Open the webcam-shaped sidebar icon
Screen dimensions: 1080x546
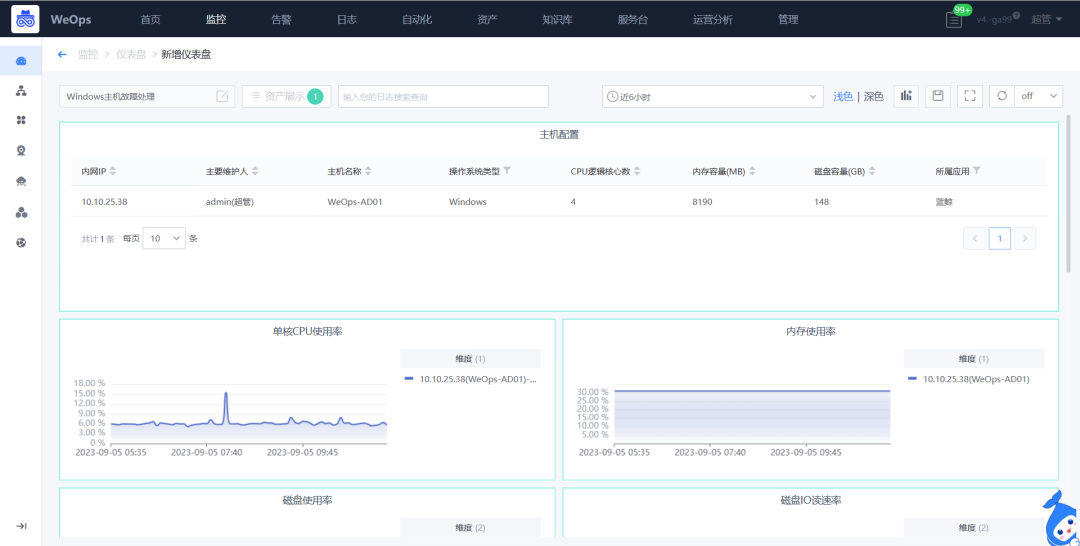21,151
